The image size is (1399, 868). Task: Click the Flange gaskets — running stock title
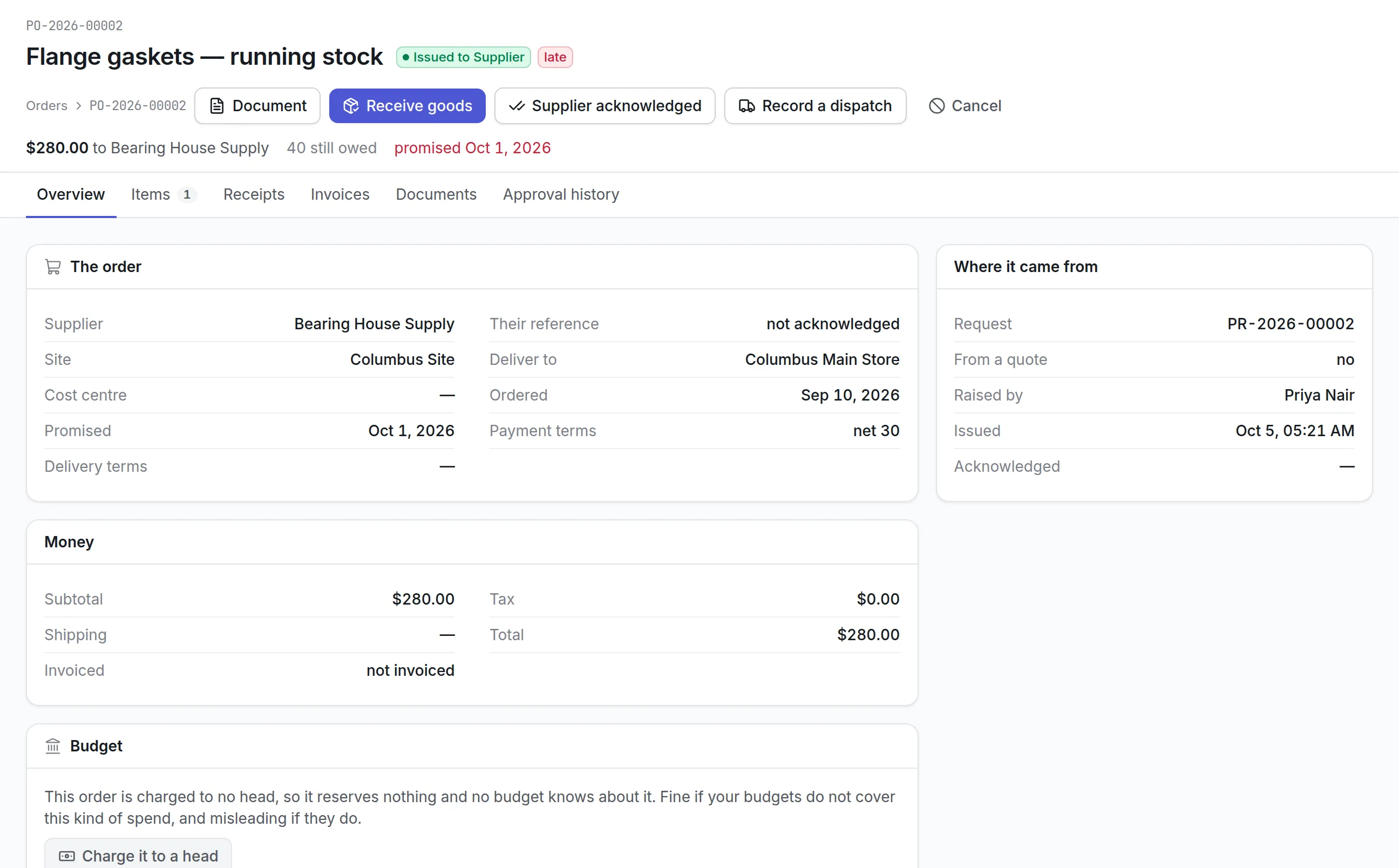[204, 57]
